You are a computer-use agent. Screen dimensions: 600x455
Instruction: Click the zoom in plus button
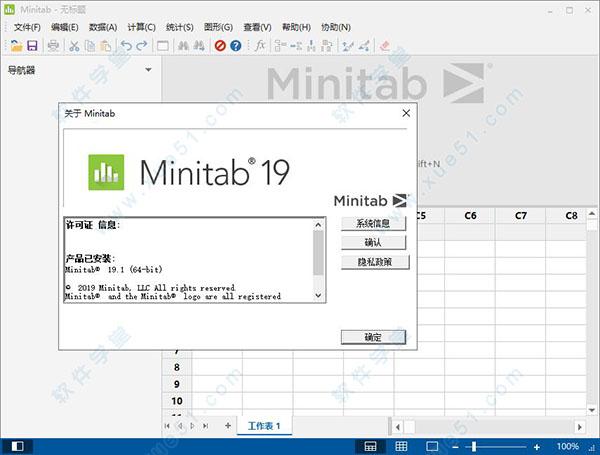[x=537, y=447]
